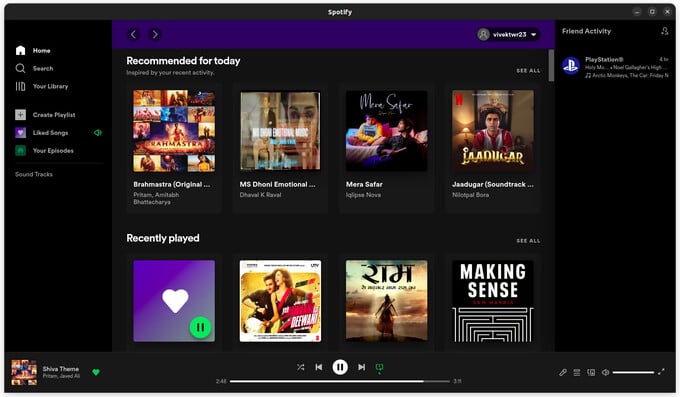Open the Ram album cover in Recently played
The image size is (680, 397).
386,301
